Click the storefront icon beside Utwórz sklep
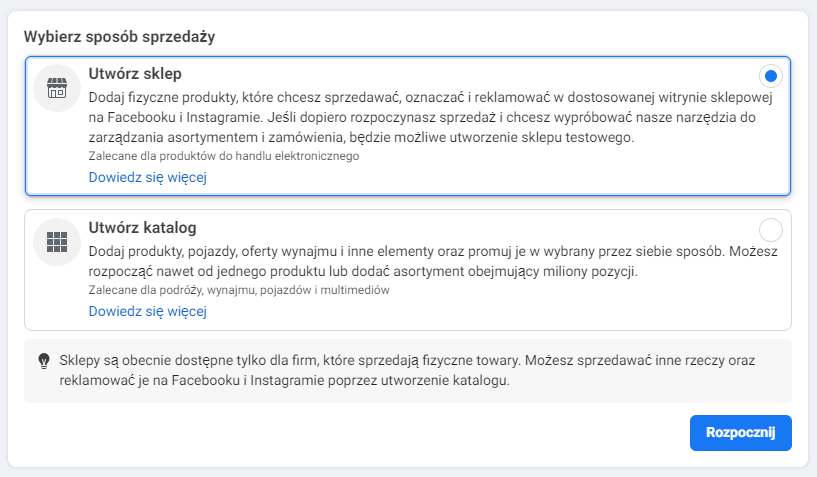Screen dimensions: 817x477 pyautogui.click(x=57, y=88)
